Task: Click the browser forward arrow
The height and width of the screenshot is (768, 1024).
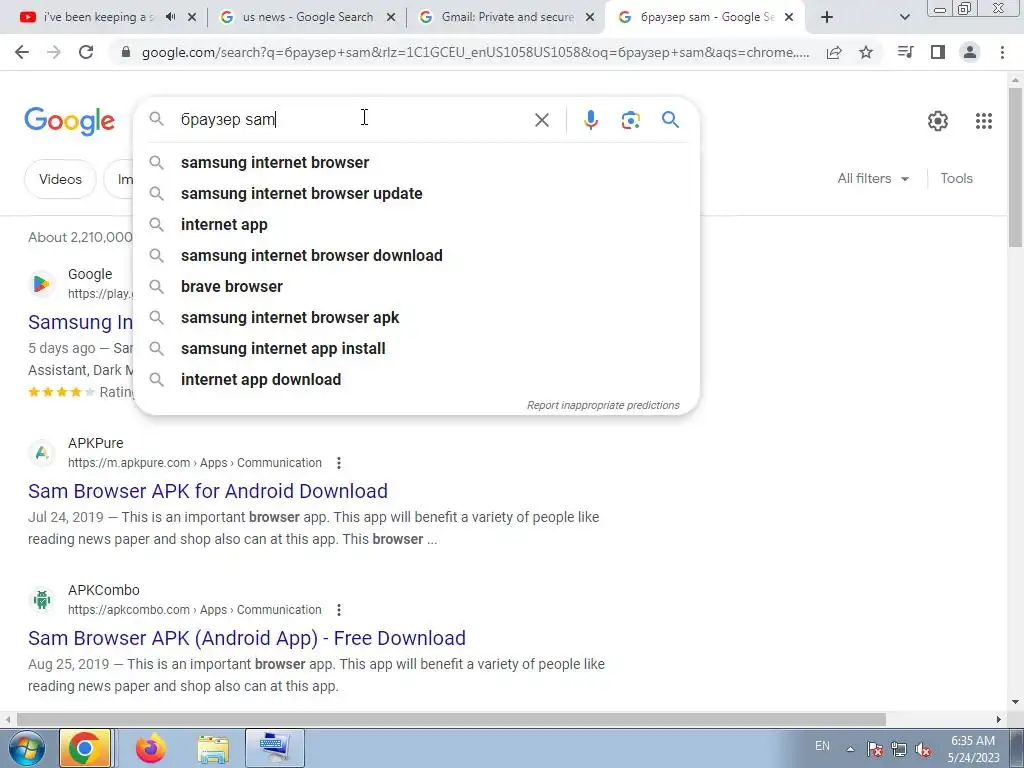Action: click(54, 52)
